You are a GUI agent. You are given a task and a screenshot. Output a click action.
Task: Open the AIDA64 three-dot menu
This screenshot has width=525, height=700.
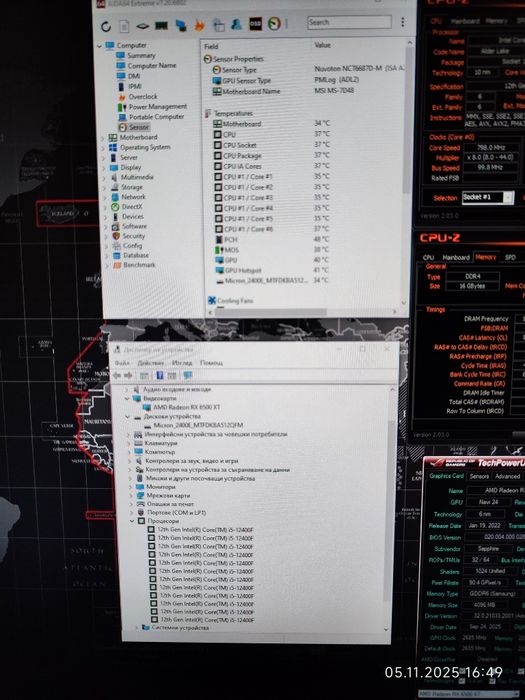pos(403,22)
